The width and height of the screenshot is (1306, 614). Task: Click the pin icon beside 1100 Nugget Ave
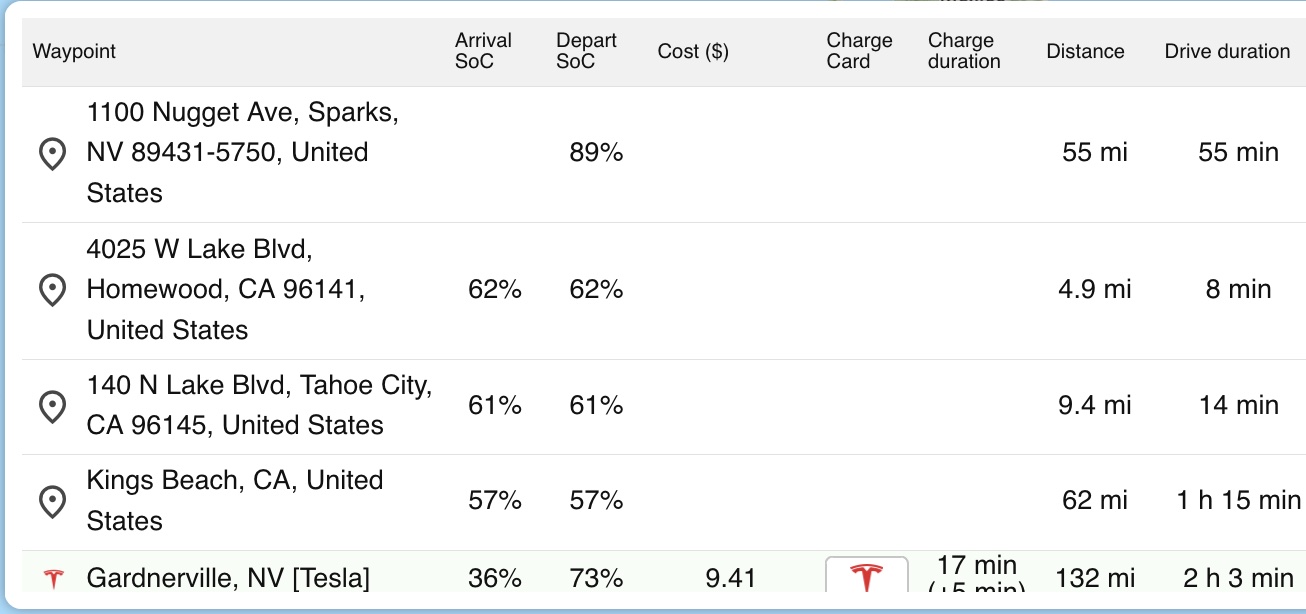click(51, 155)
